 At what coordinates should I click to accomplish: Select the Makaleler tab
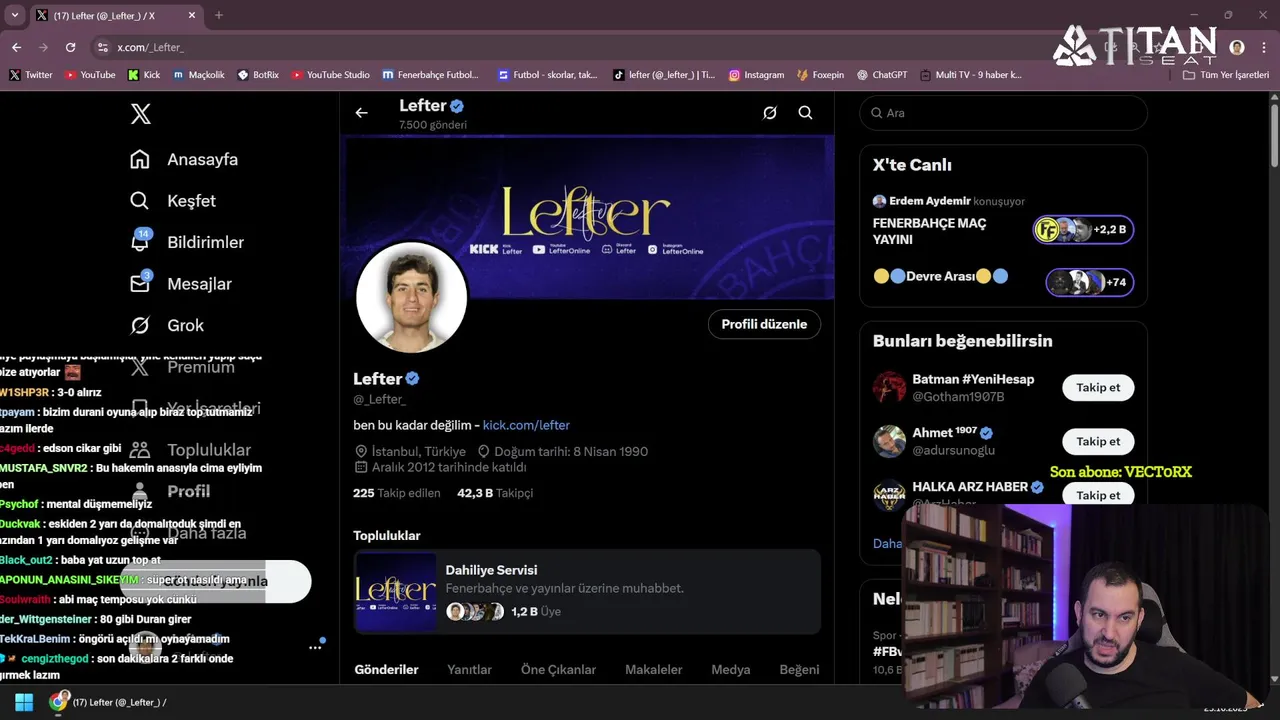654,669
